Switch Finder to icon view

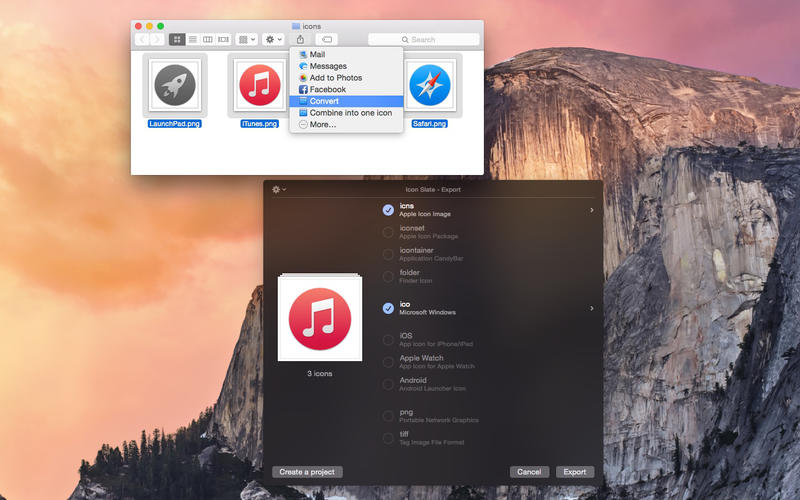tap(177, 39)
